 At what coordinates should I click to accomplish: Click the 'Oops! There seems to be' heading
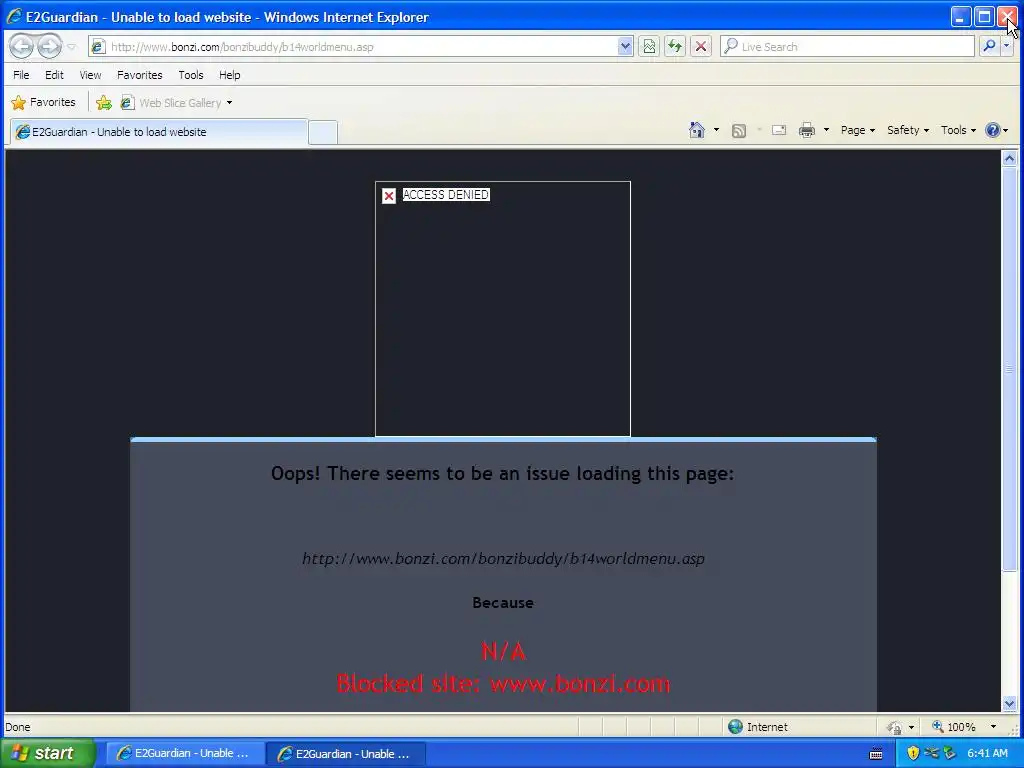click(502, 473)
